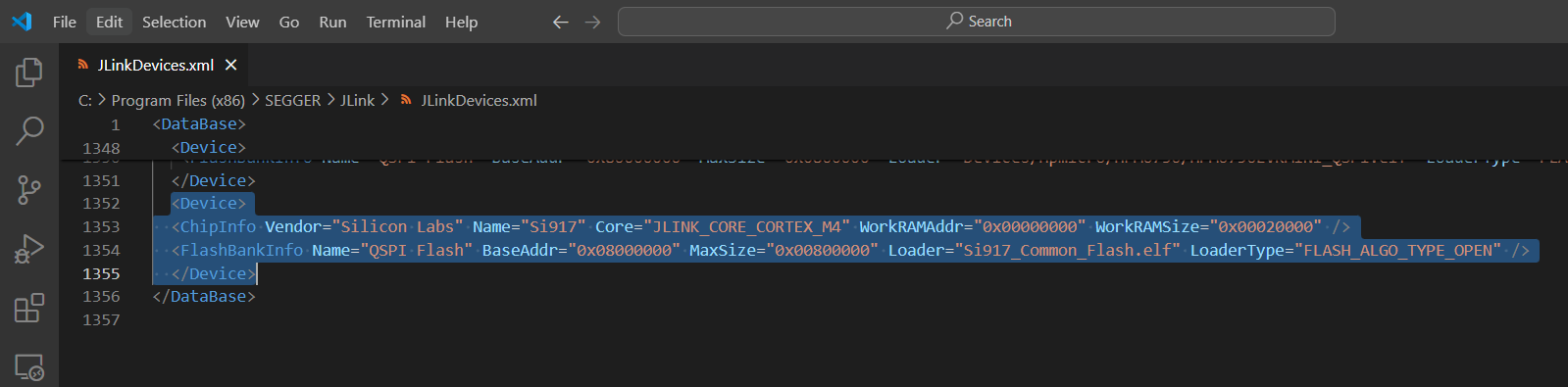The width and height of the screenshot is (1568, 387).
Task: Open the Extensions view
Action: pos(29,308)
